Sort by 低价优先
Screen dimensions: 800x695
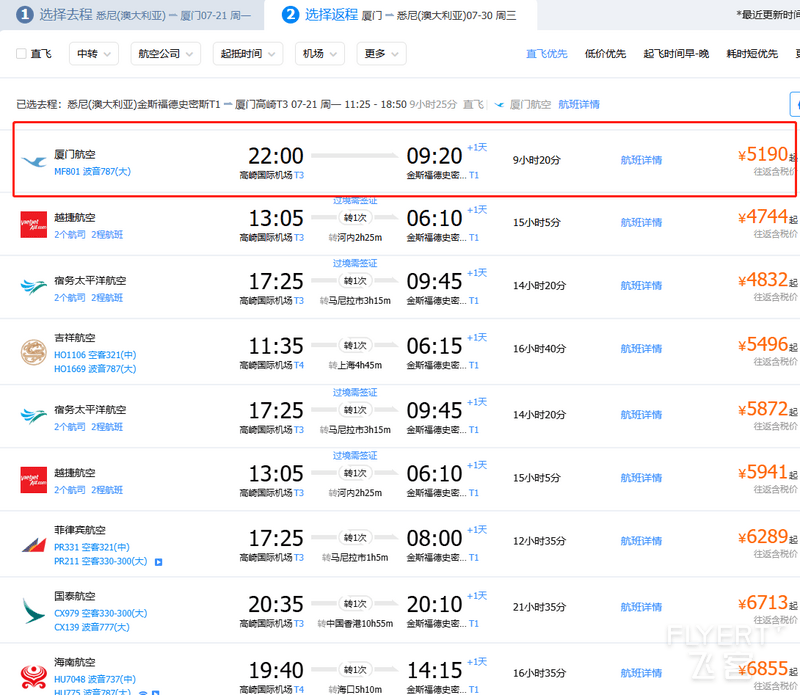605,54
